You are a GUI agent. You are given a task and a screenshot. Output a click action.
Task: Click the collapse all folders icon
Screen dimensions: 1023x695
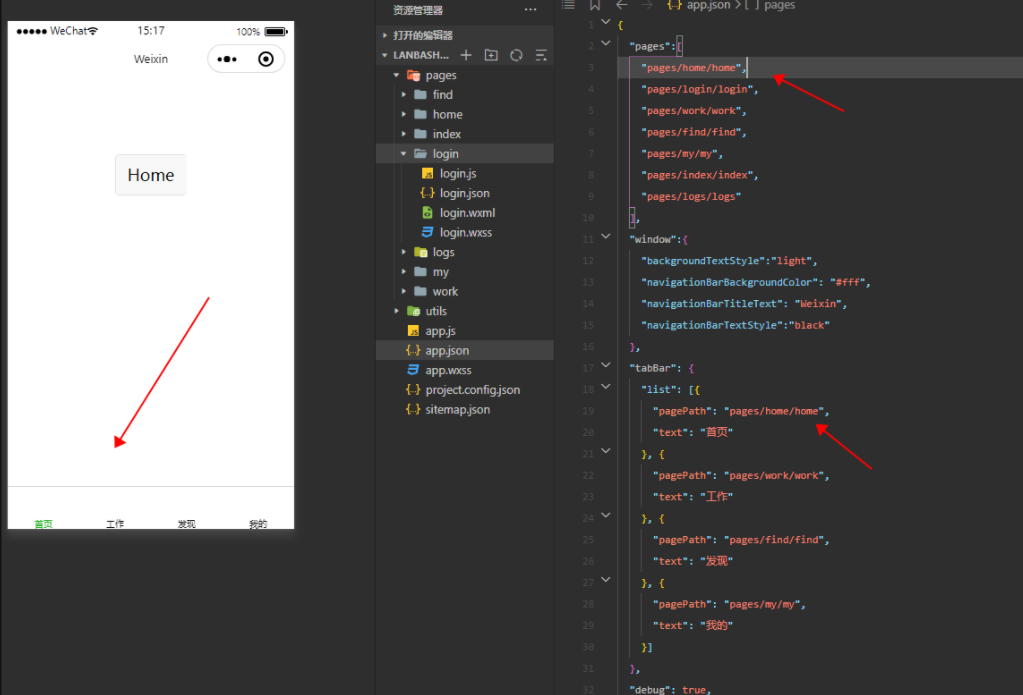541,55
